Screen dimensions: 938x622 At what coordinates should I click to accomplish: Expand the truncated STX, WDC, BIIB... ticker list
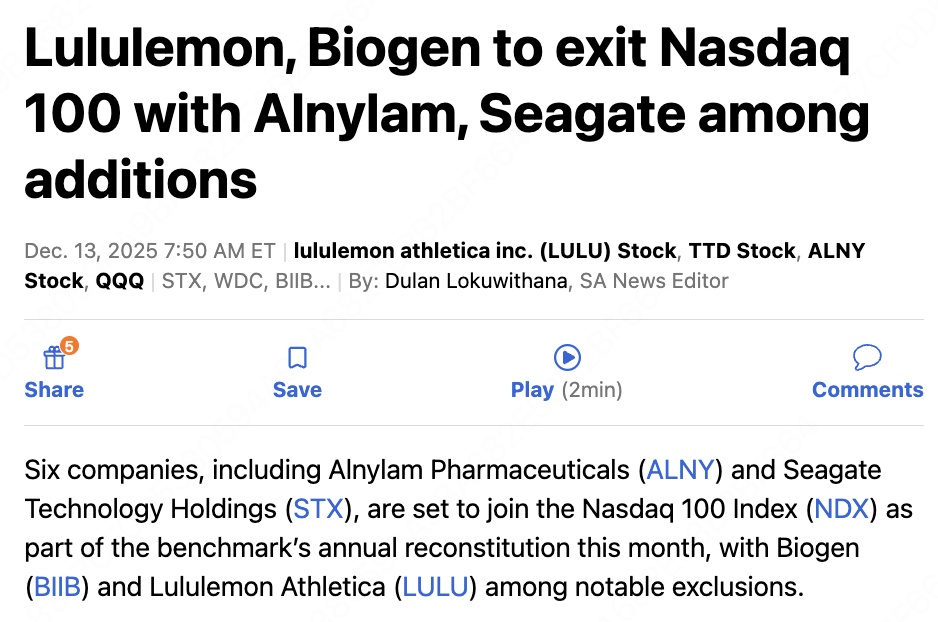(245, 281)
